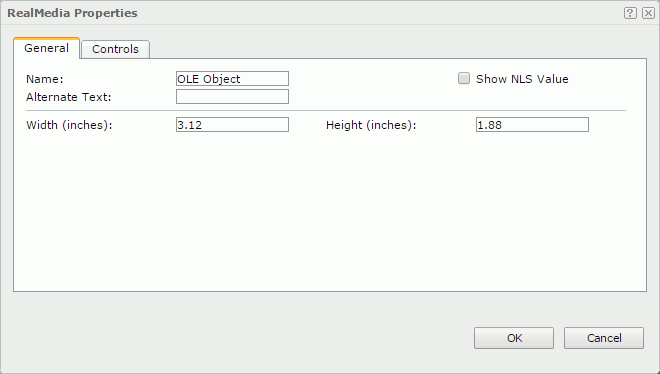
Task: Click the 'Width (inches):' label
Action: pyautogui.click(x=69, y=125)
